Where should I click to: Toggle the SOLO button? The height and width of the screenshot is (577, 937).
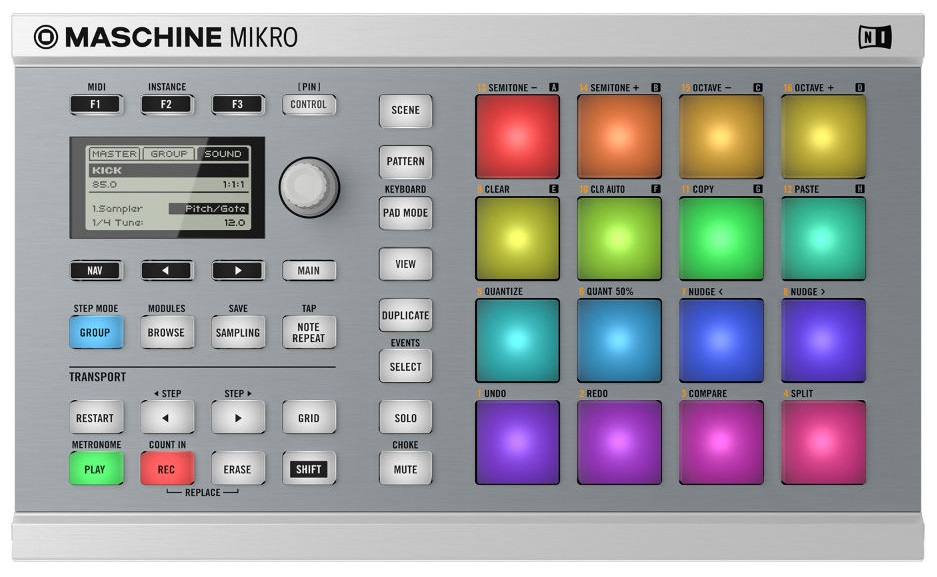(405, 418)
